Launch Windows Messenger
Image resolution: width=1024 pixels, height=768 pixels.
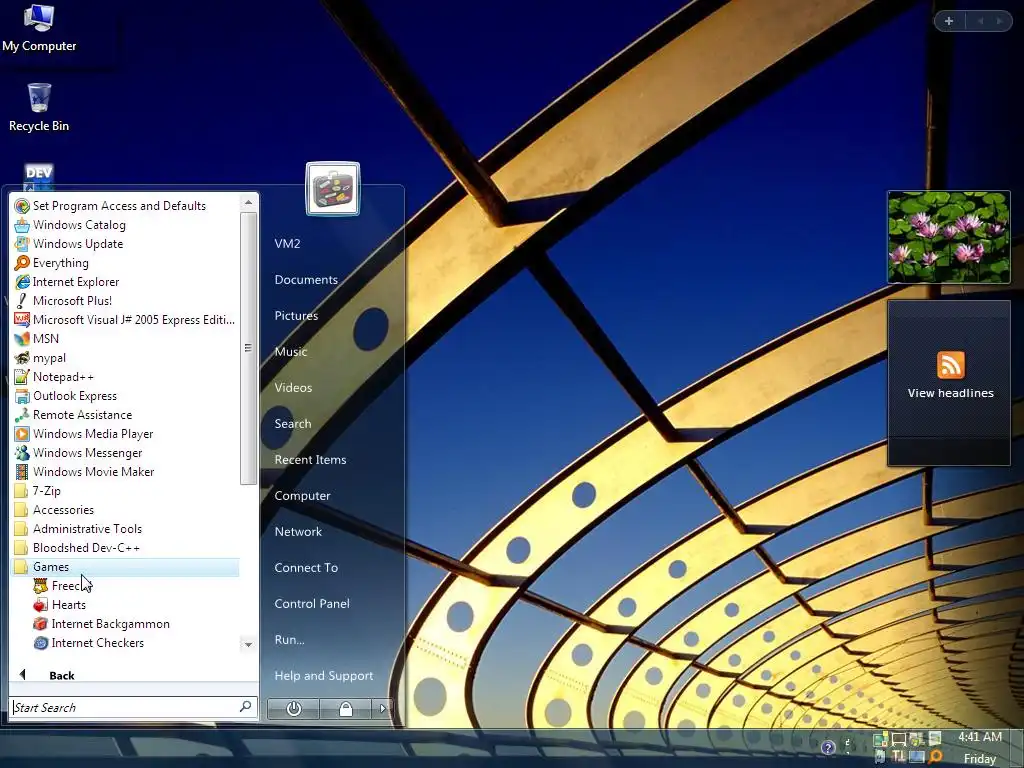(125, 453)
